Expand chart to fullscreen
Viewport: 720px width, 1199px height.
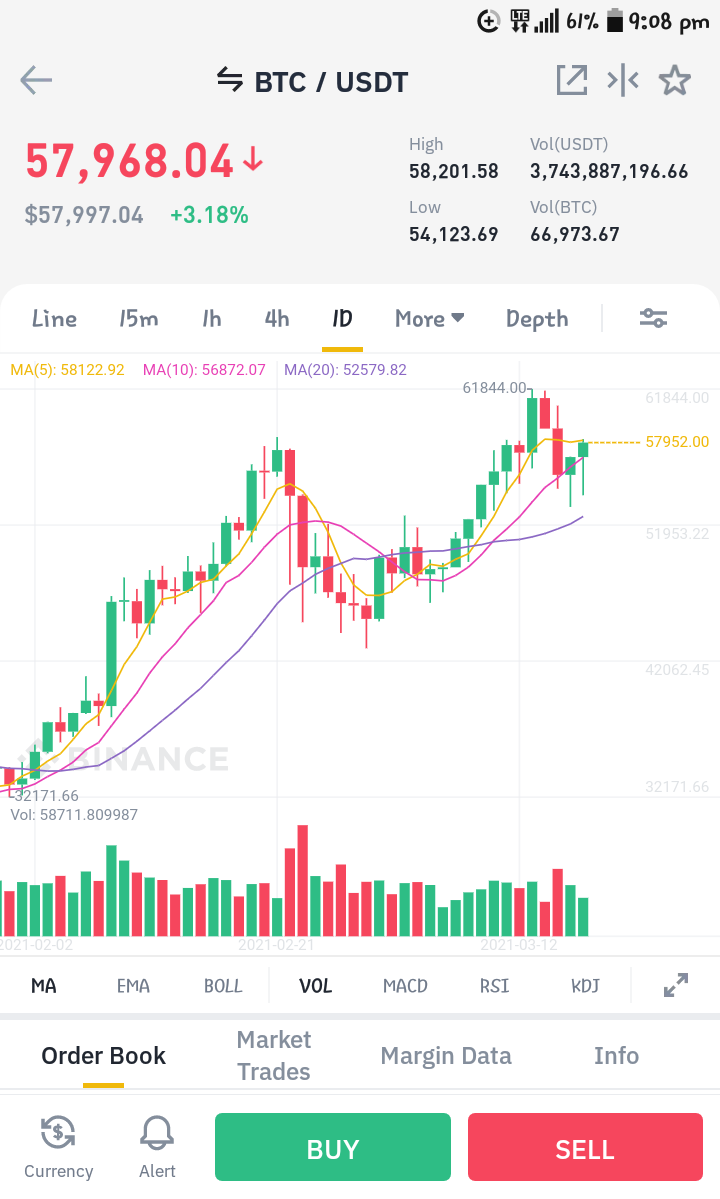pos(676,985)
